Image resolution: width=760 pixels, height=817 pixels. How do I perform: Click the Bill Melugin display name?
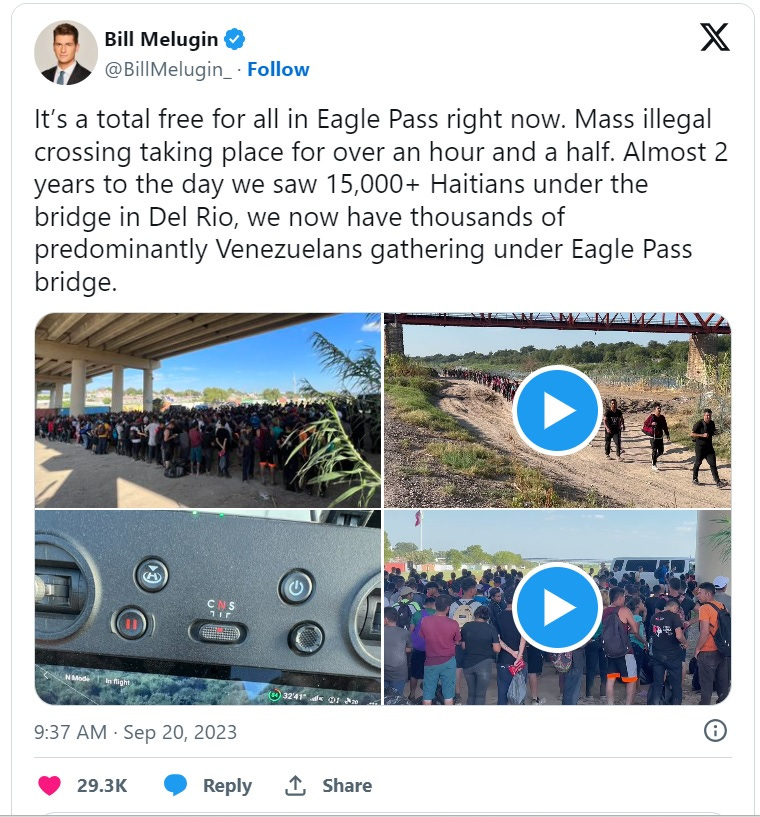161,39
